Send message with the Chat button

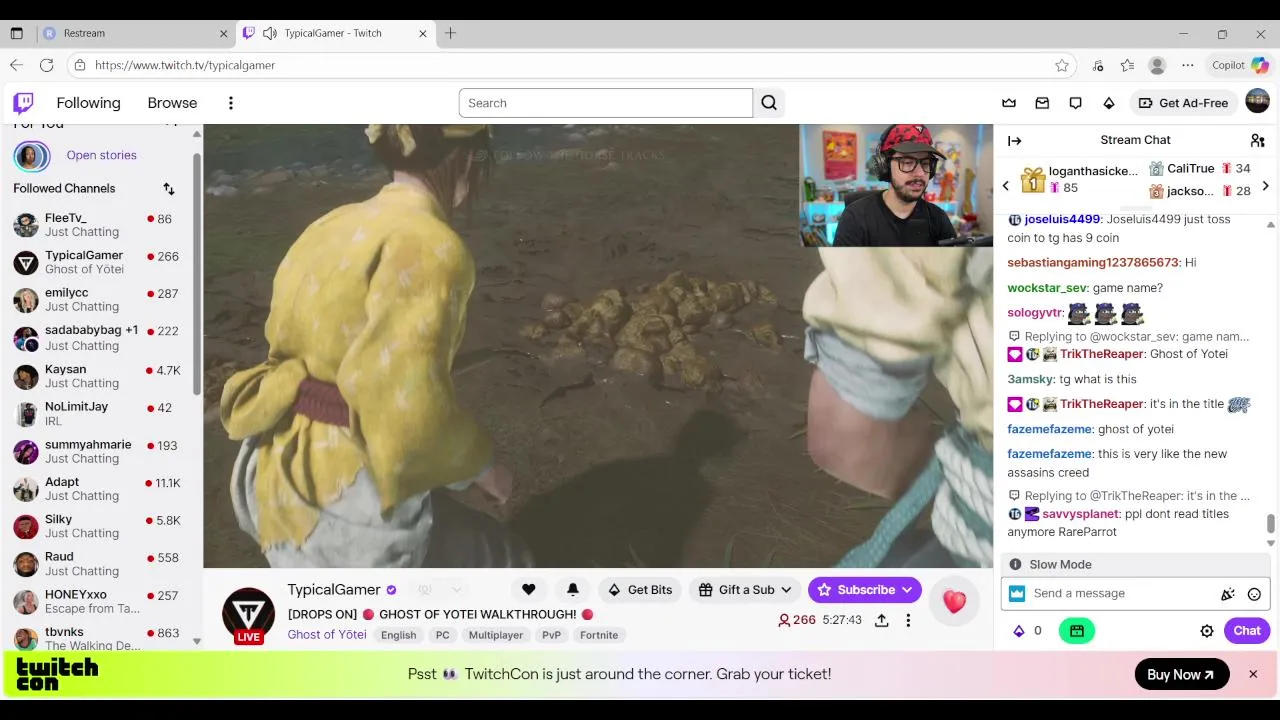1247,631
